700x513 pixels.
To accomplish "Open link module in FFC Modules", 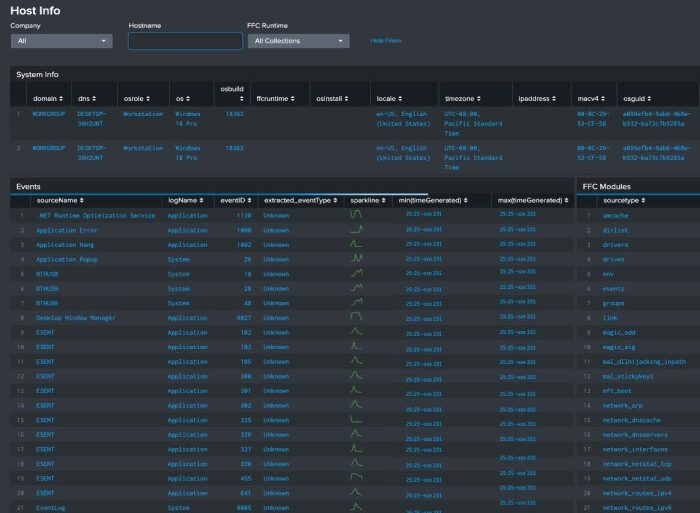I will pyautogui.click(x=610, y=318).
